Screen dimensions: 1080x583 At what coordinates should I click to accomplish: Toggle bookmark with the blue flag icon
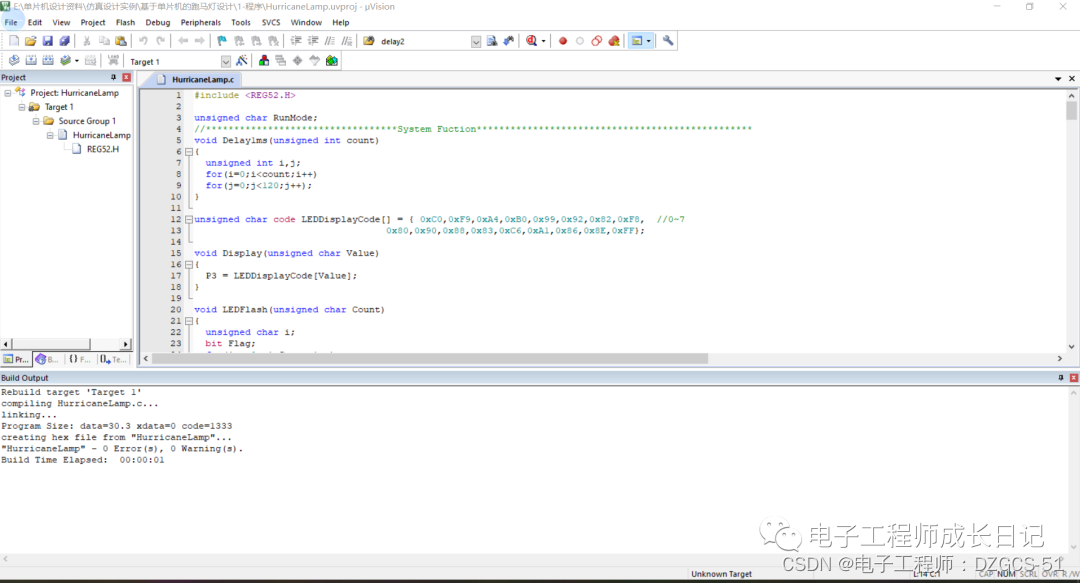coord(222,41)
